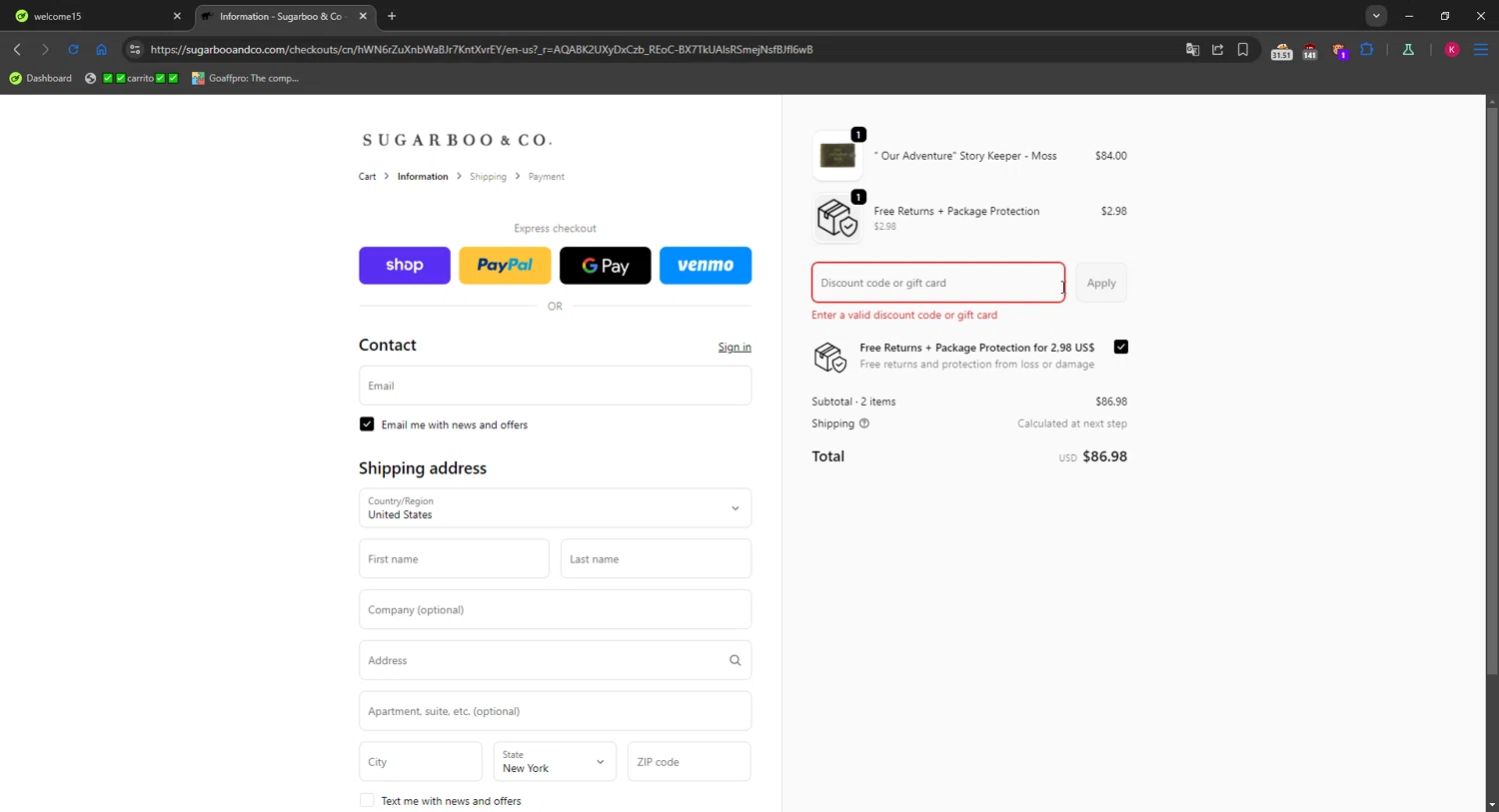
Task: Switch to the Information - Sugarboo tab
Action: click(283, 16)
